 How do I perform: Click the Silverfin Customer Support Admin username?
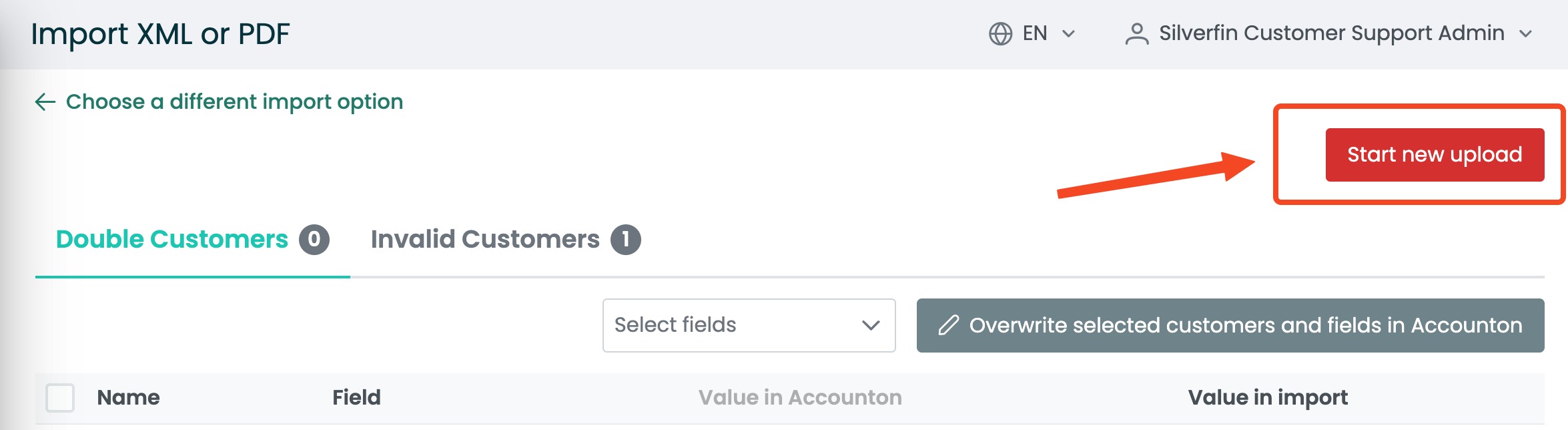[x=1332, y=33]
